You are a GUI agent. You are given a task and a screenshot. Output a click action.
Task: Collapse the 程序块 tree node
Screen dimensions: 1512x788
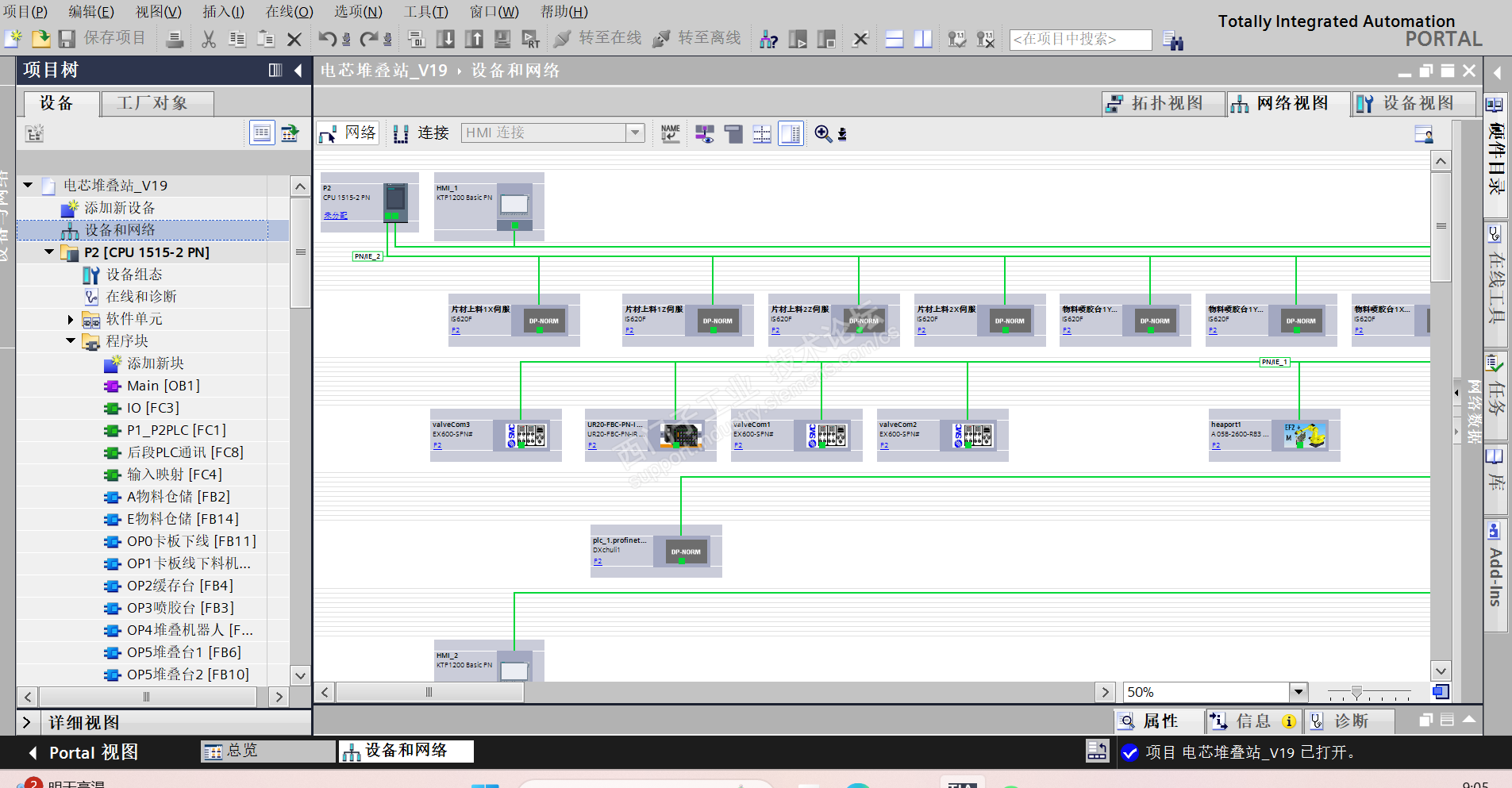click(71, 340)
